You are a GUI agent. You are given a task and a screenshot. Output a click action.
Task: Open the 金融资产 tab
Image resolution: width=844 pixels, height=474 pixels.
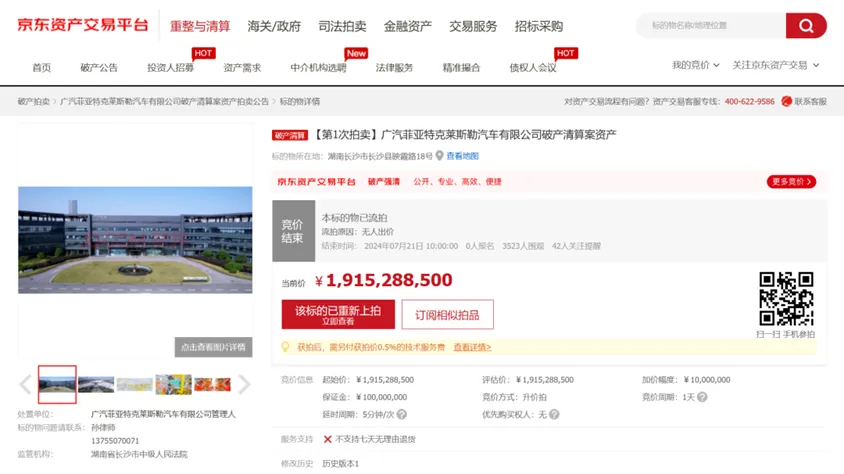(407, 26)
